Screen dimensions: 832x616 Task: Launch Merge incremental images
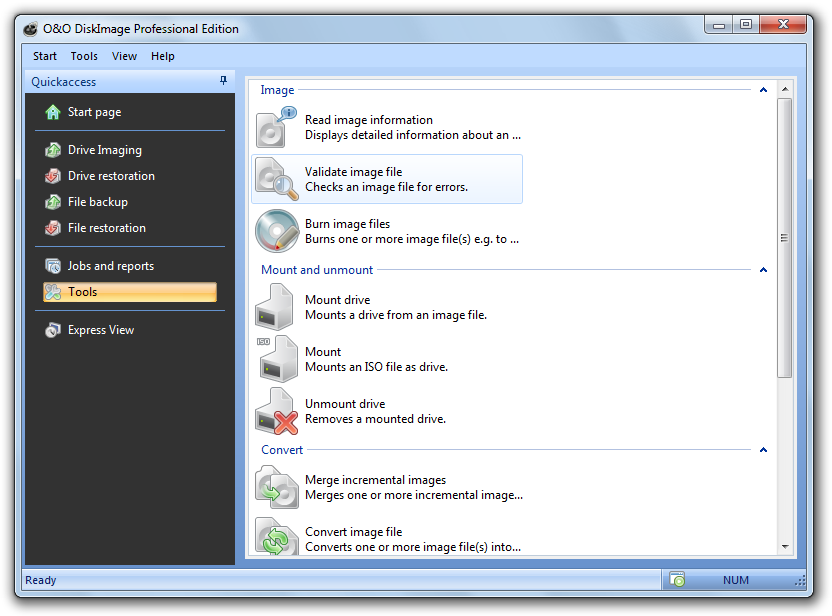(378, 487)
